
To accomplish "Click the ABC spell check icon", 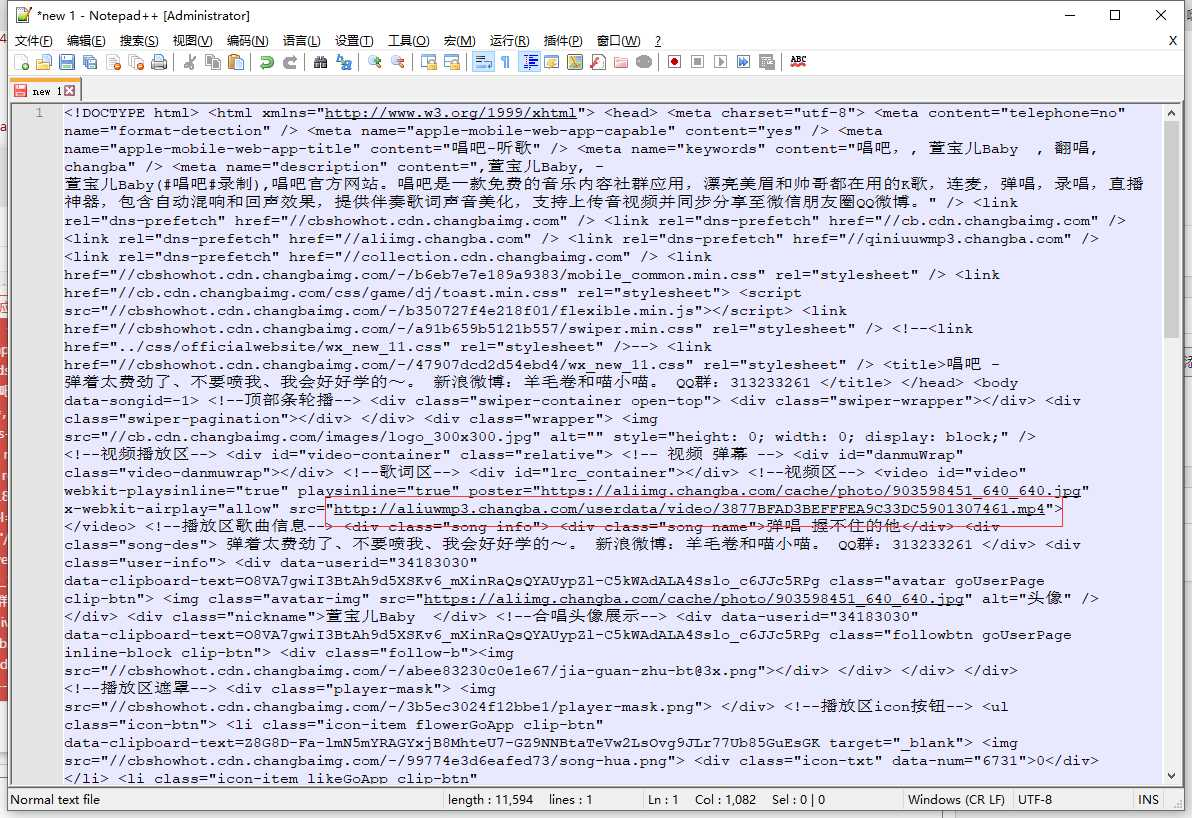I will point(798,62).
